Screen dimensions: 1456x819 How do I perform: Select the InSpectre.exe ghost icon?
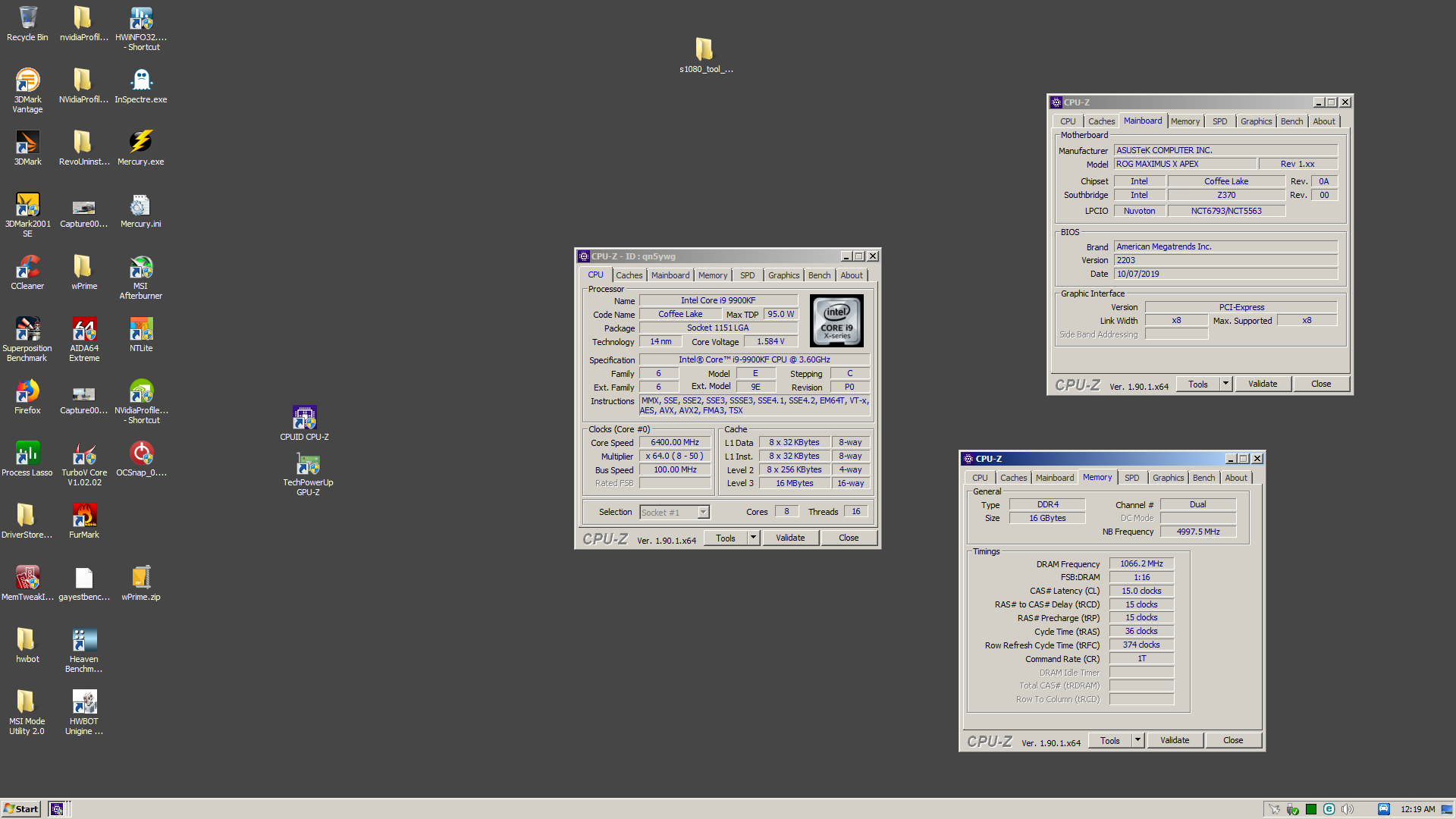(x=141, y=80)
